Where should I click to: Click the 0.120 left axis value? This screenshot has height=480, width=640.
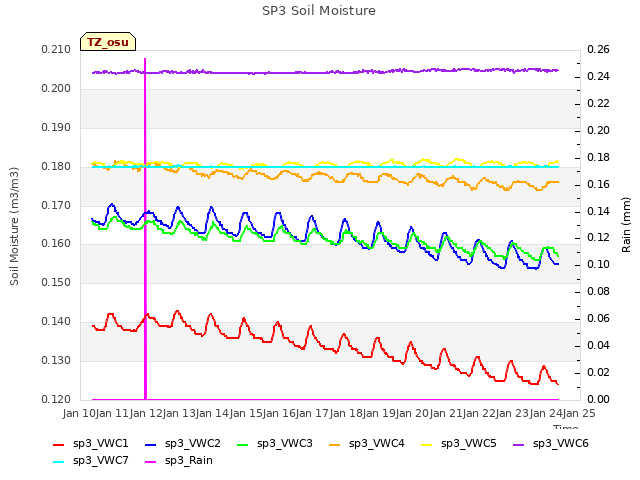click(x=56, y=399)
